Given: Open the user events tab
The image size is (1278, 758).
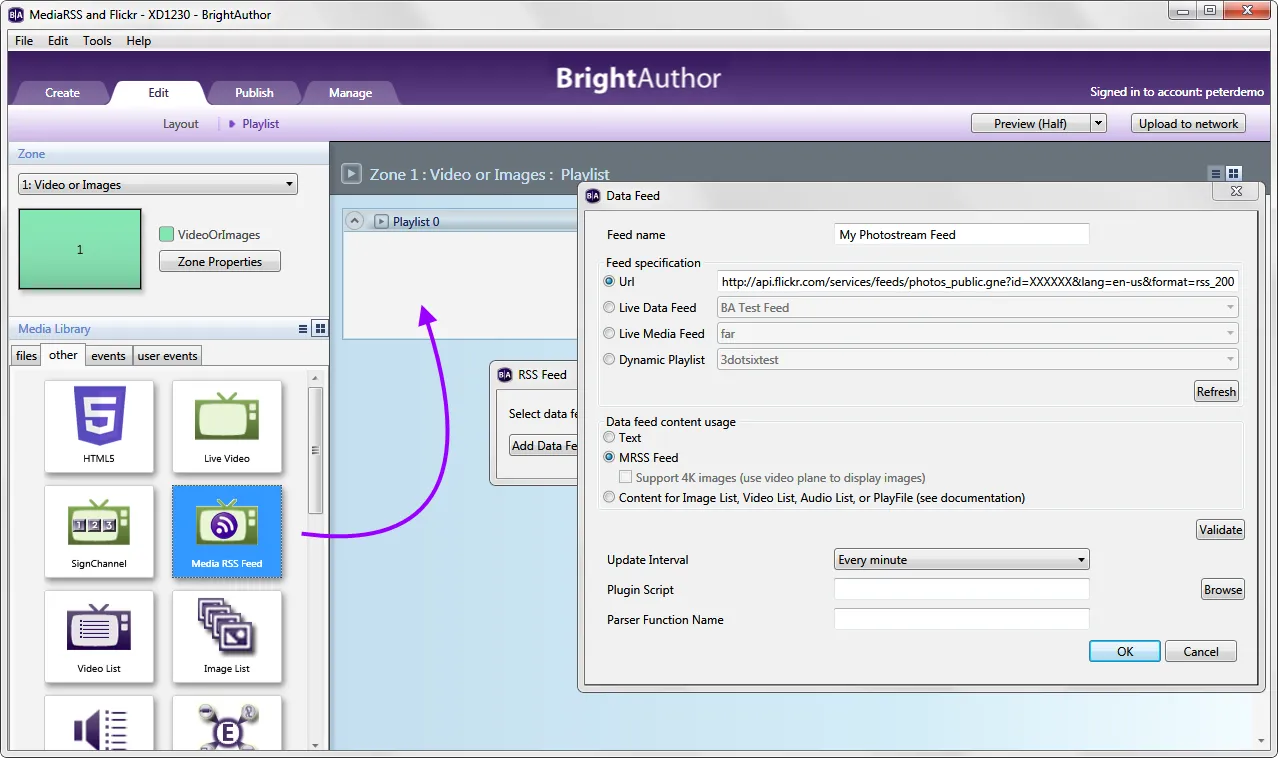Looking at the screenshot, I should [167, 356].
